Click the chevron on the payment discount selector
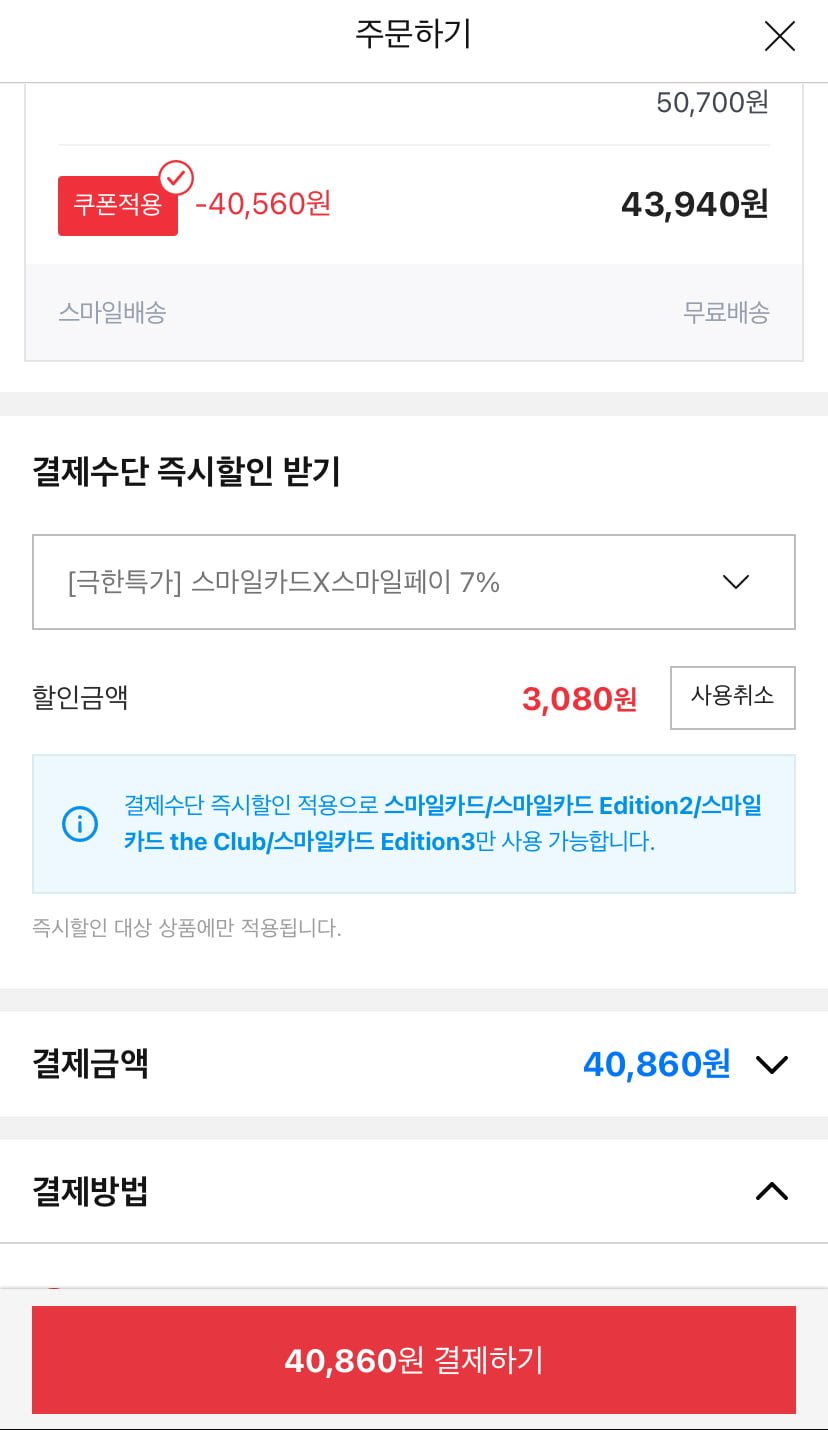Image resolution: width=828 pixels, height=1430 pixels. pos(737,581)
